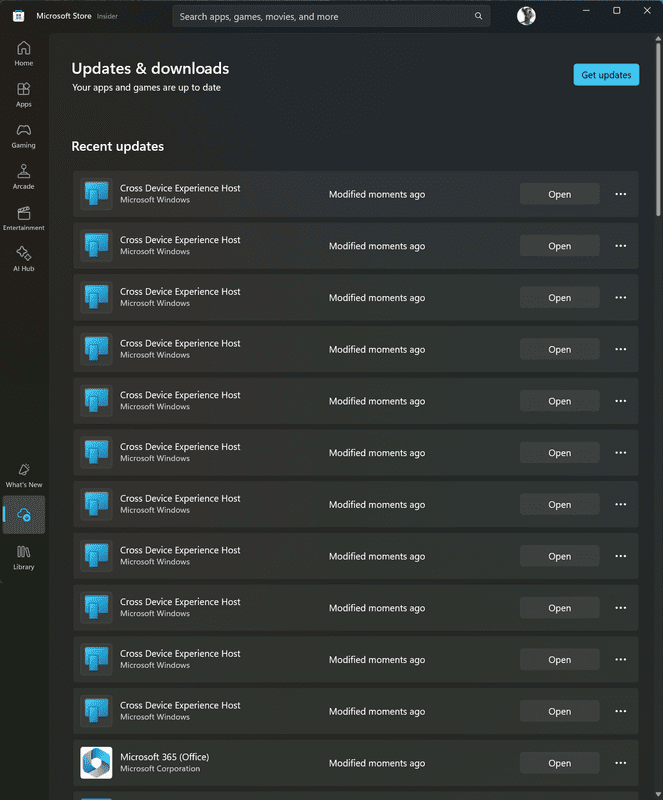This screenshot has height=800, width=663.
Task: Open the Entertainment section
Action: point(23,218)
